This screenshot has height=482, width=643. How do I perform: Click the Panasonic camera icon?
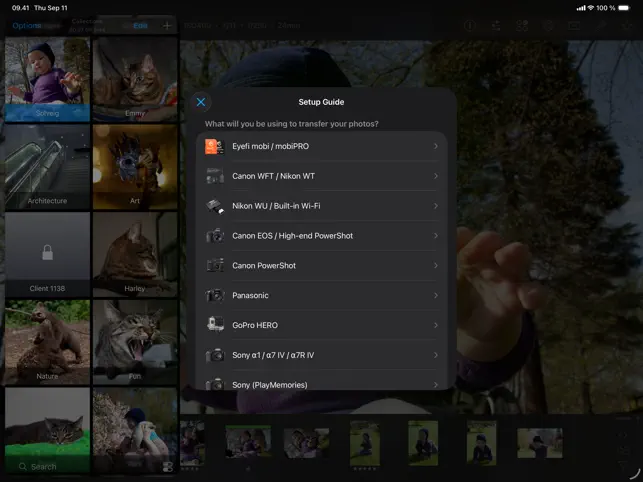point(214,295)
